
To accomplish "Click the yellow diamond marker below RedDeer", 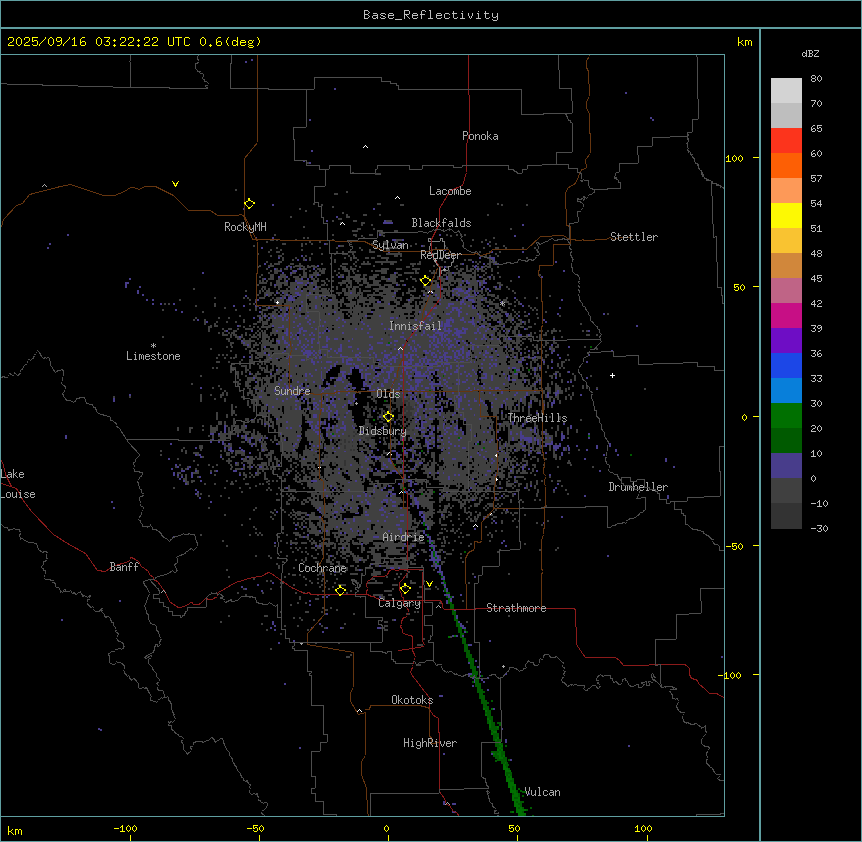I will click(x=426, y=281).
